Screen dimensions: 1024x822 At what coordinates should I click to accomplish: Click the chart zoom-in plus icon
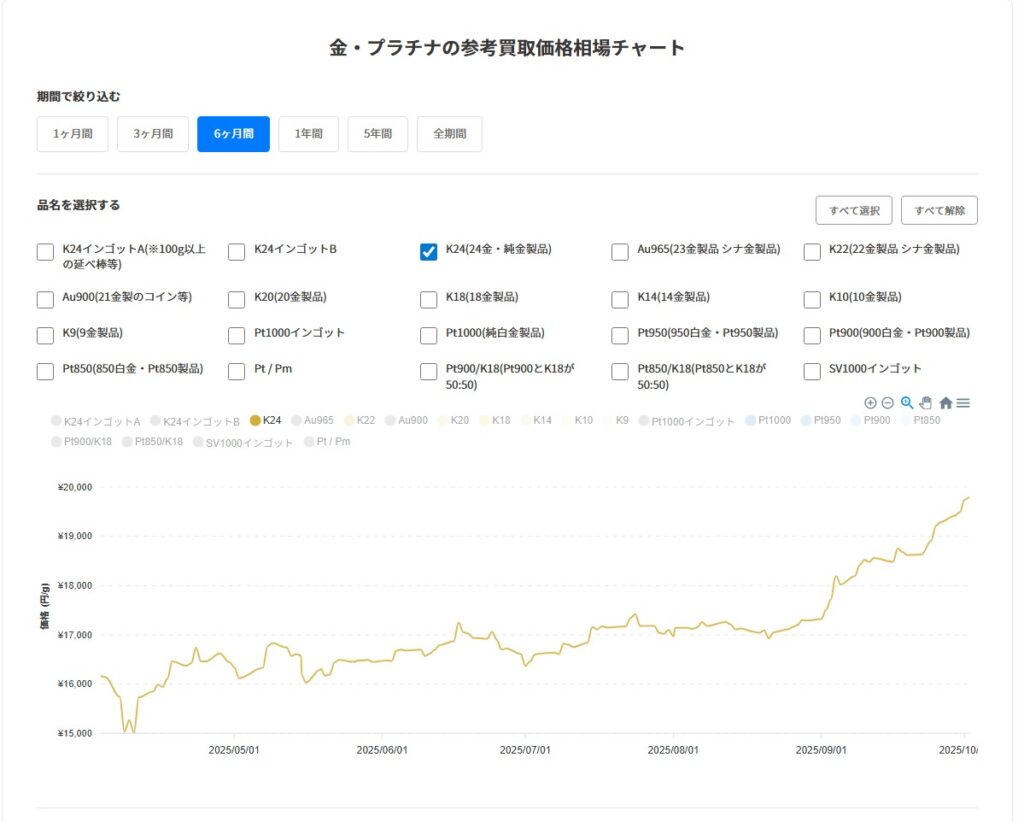click(x=870, y=403)
